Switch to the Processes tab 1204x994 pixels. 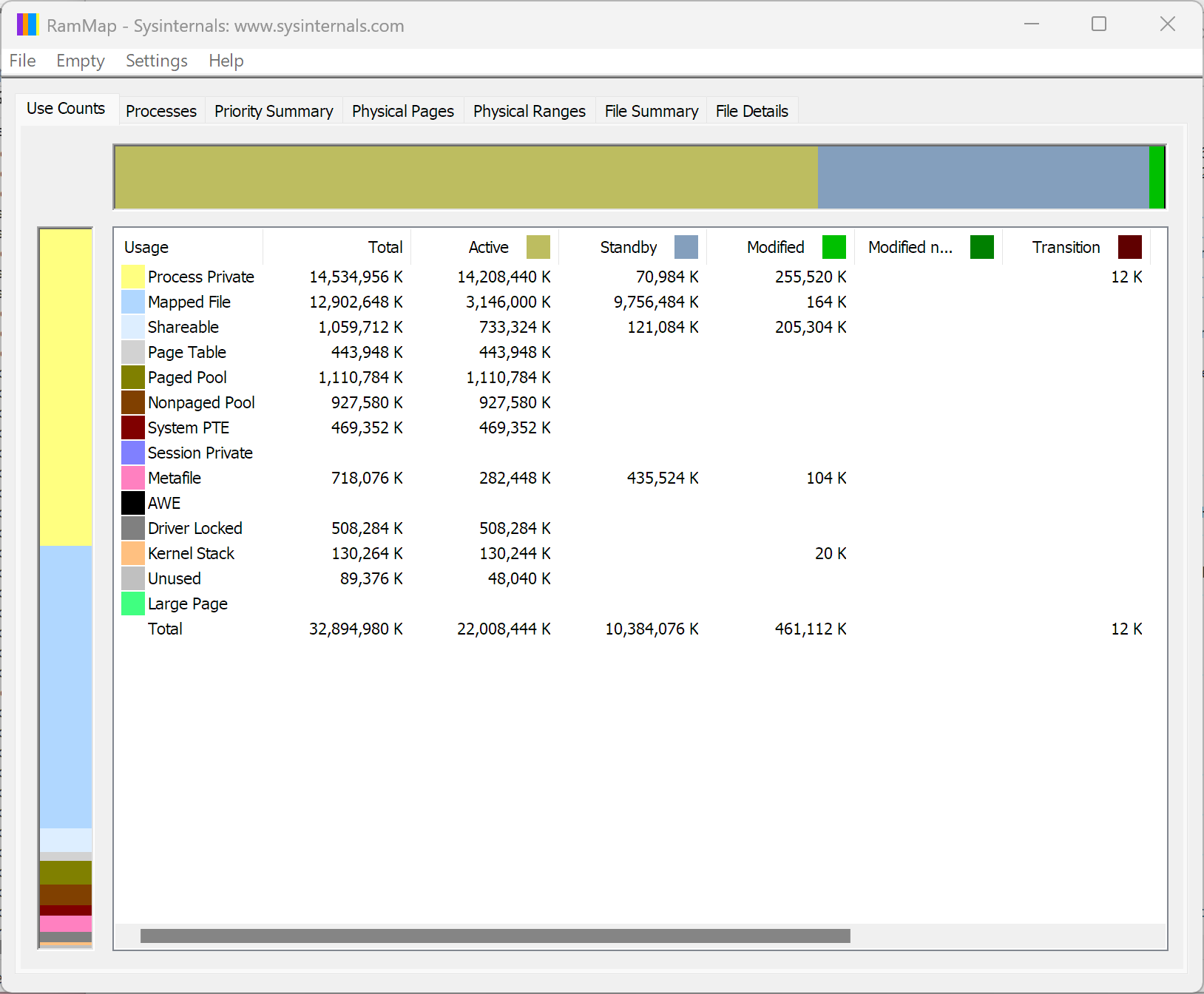point(161,111)
